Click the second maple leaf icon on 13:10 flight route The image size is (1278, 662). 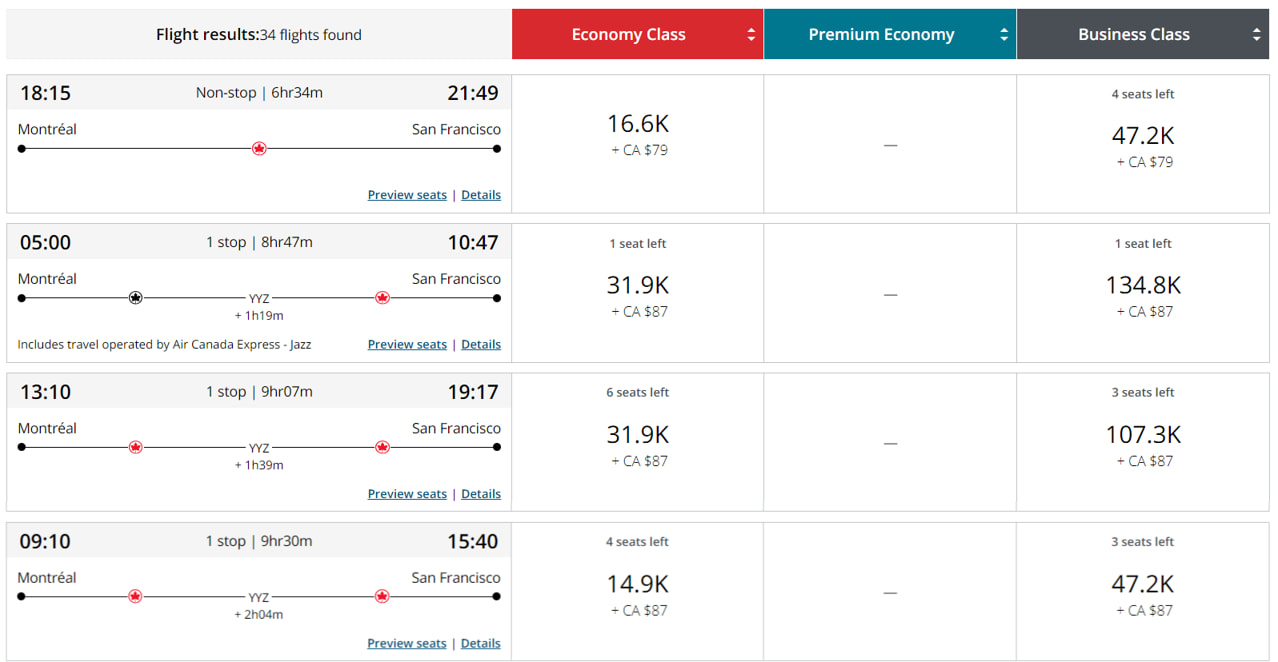382,447
